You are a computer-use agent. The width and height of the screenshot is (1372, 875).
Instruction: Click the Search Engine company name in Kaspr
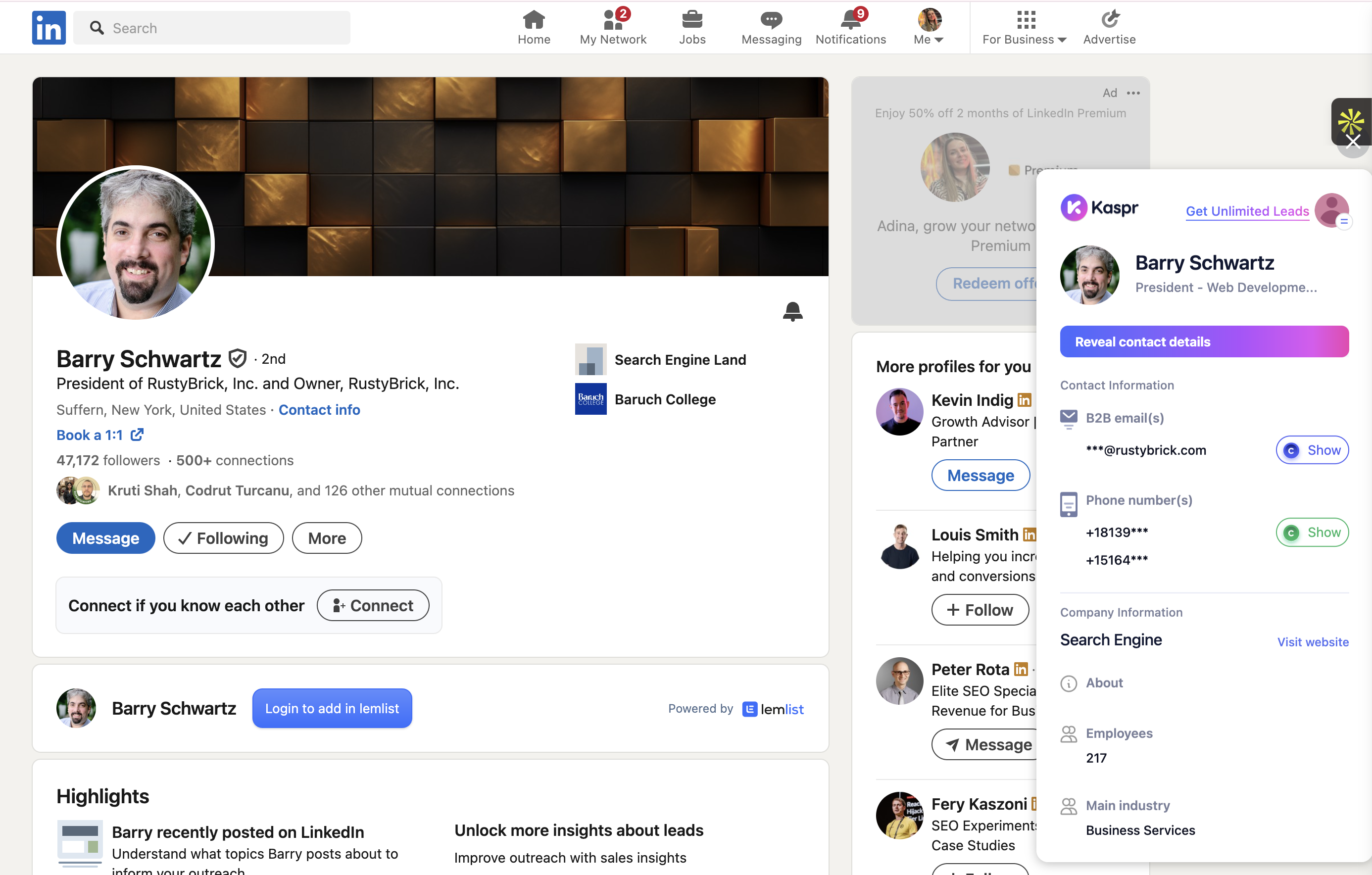click(x=1111, y=640)
